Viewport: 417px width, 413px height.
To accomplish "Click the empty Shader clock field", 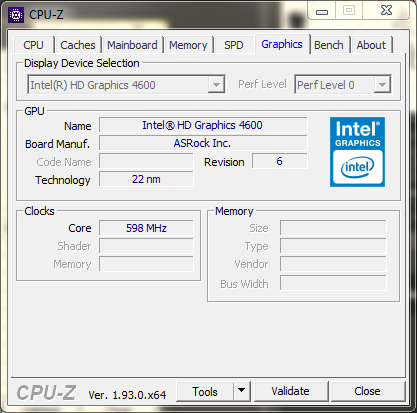I will click(146, 246).
